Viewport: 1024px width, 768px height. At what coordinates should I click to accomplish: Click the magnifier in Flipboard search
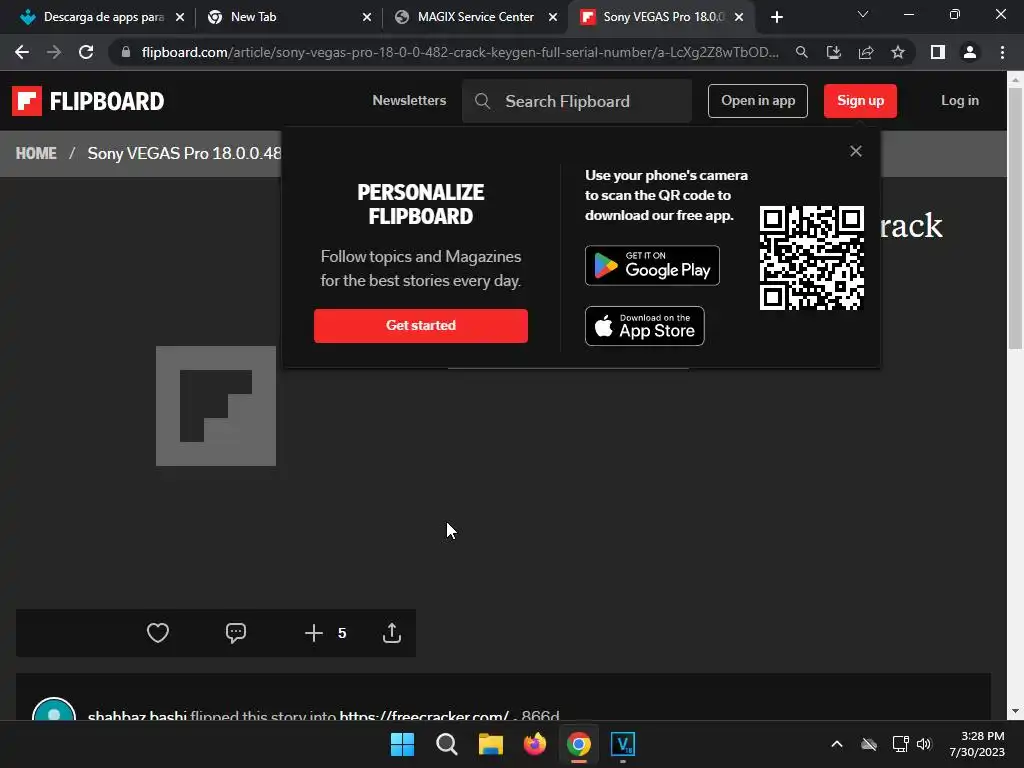[483, 101]
